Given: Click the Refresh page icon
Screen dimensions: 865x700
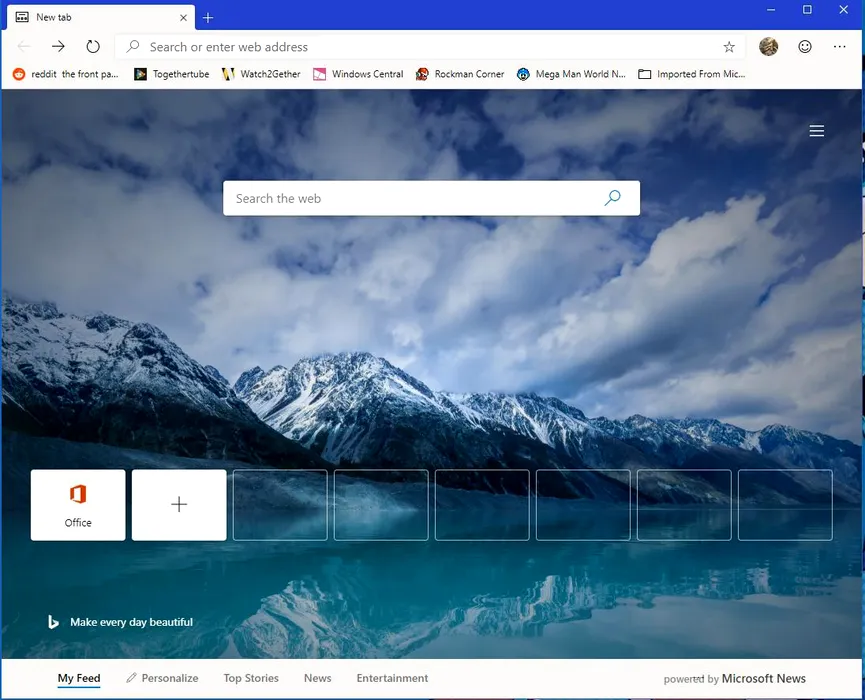Looking at the screenshot, I should pyautogui.click(x=93, y=47).
